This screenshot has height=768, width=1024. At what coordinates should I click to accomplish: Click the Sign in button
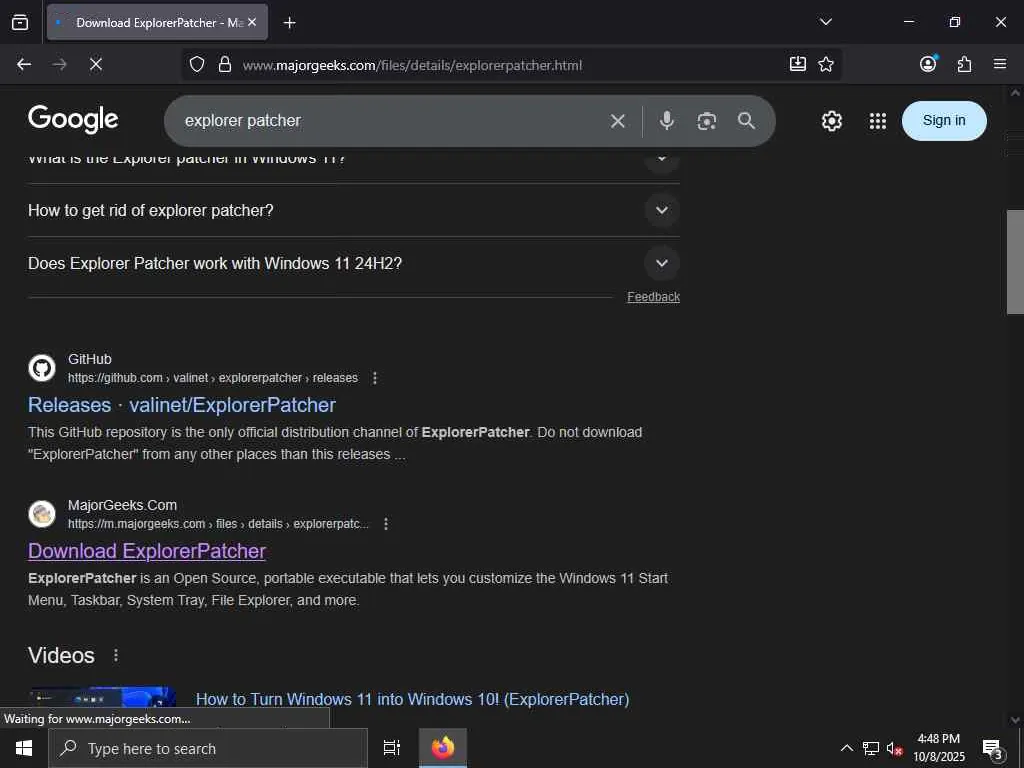click(x=944, y=121)
